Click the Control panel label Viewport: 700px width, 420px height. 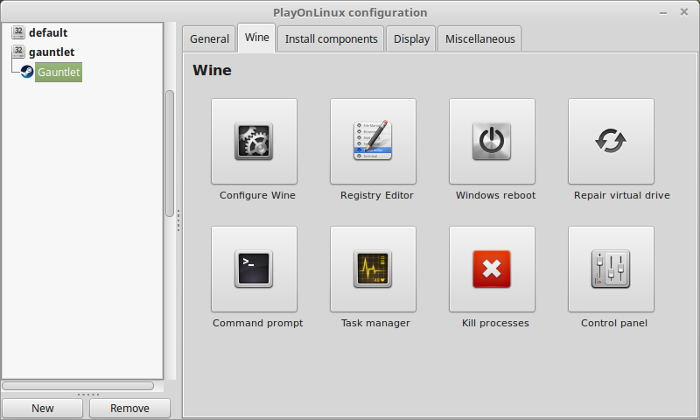pyautogui.click(x=614, y=323)
